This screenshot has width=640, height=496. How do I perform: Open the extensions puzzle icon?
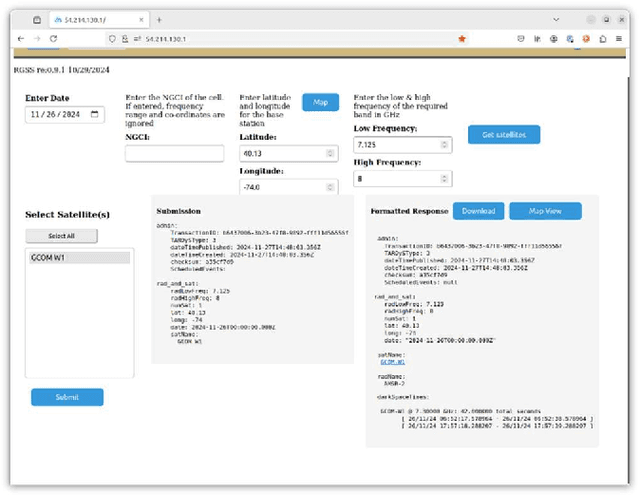pyautogui.click(x=602, y=38)
